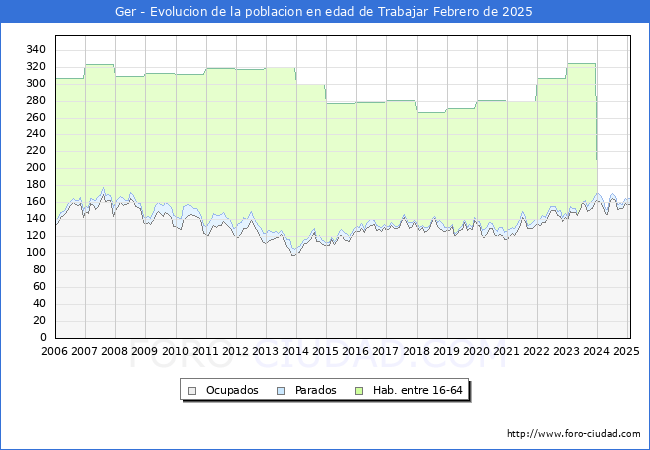Screen dimensions: 650x450
Task: Click the 280 y-axis value
Action: pos(36,101)
